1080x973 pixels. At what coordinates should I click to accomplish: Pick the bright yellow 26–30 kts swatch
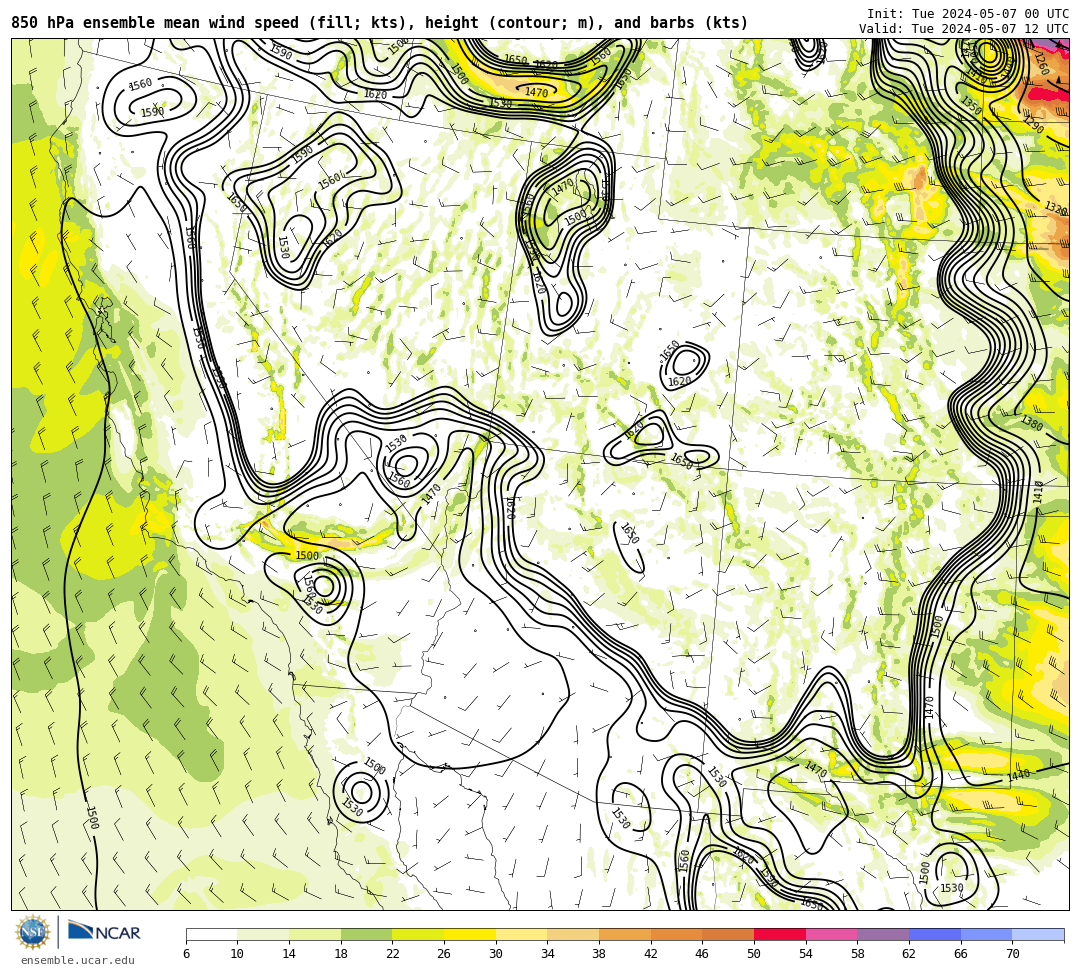[470, 934]
